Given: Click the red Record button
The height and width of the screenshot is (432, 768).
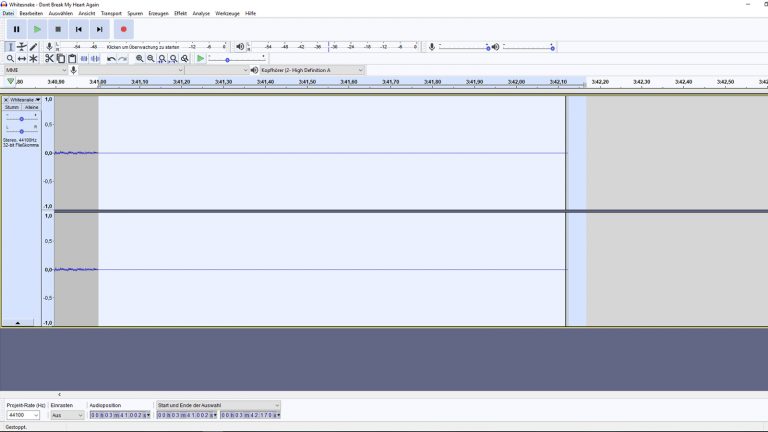Looking at the screenshot, I should (x=123, y=29).
